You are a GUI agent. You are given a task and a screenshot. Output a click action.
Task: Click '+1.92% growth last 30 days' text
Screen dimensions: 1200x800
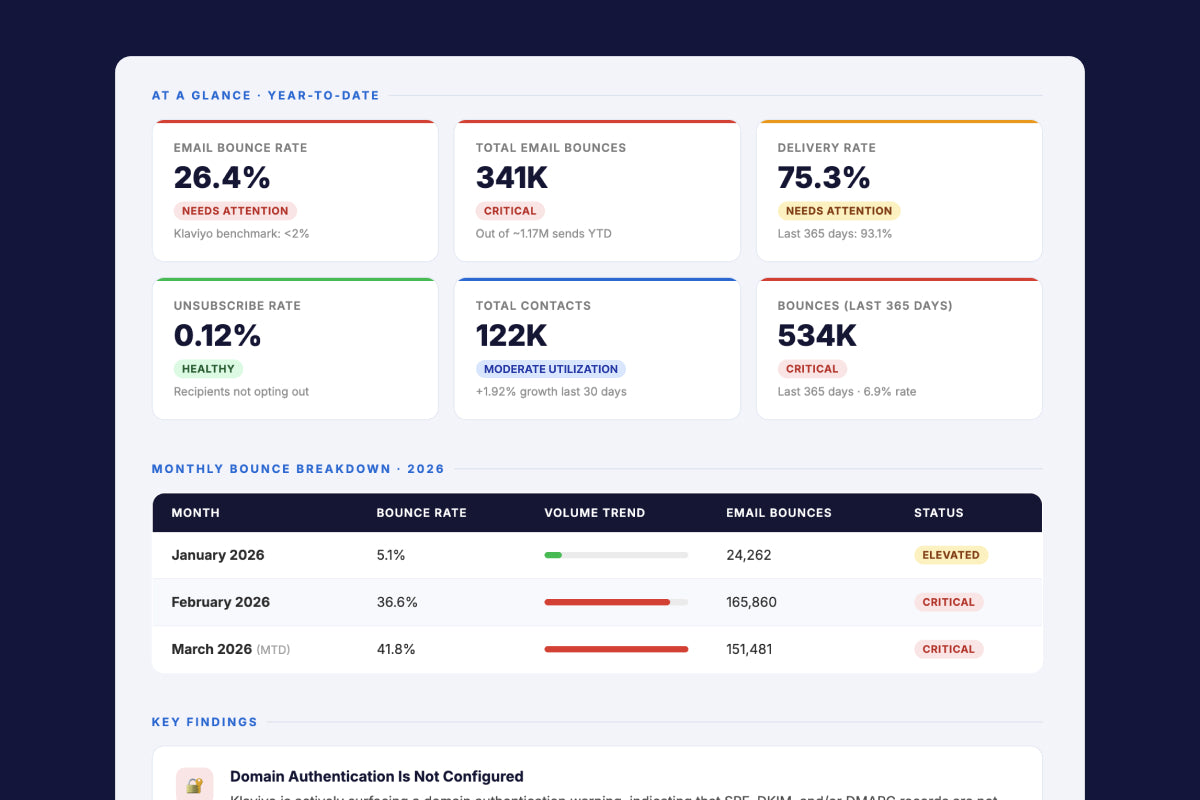click(551, 392)
